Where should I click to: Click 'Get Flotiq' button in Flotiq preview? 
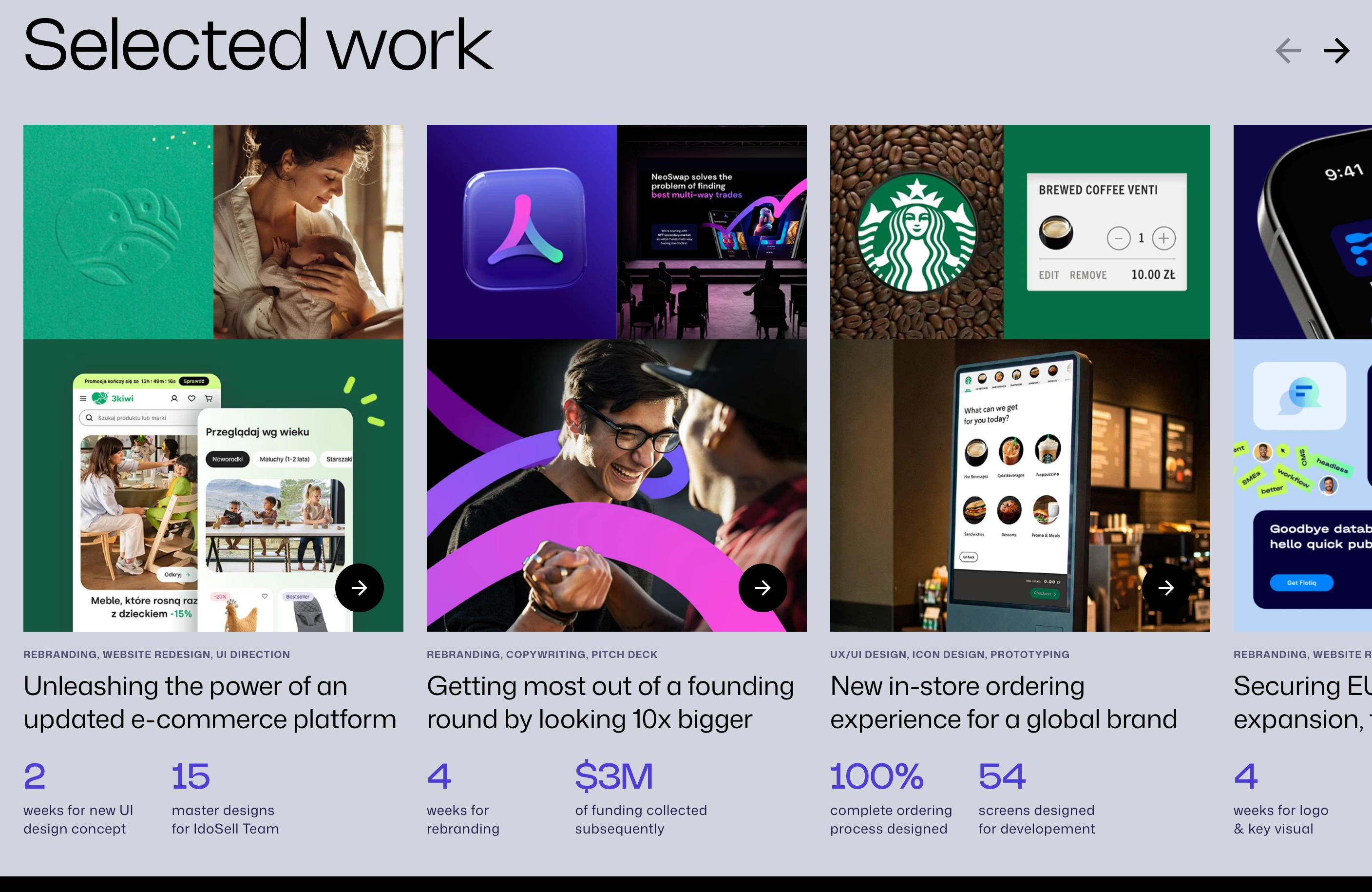[x=1302, y=582]
